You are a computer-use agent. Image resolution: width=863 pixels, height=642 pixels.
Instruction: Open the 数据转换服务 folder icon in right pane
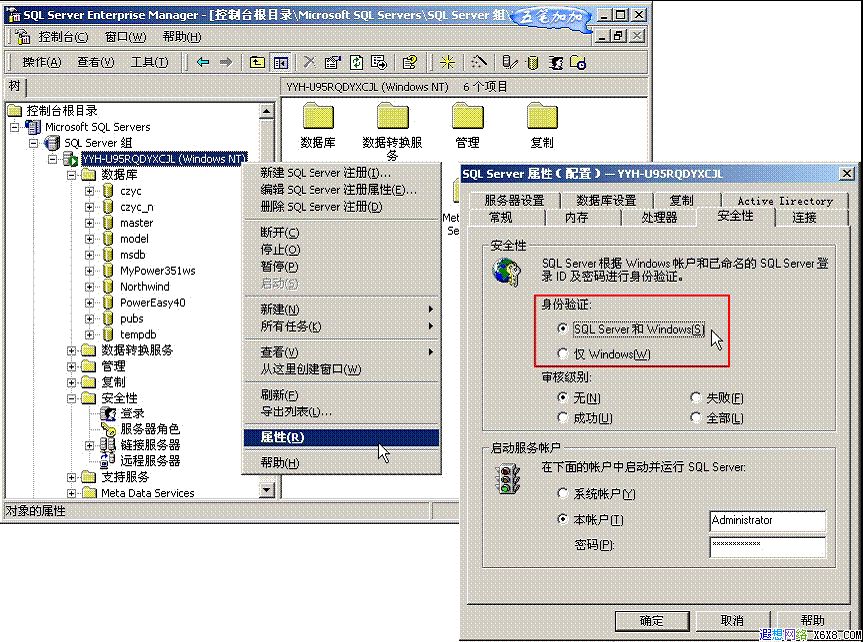[x=392, y=117]
